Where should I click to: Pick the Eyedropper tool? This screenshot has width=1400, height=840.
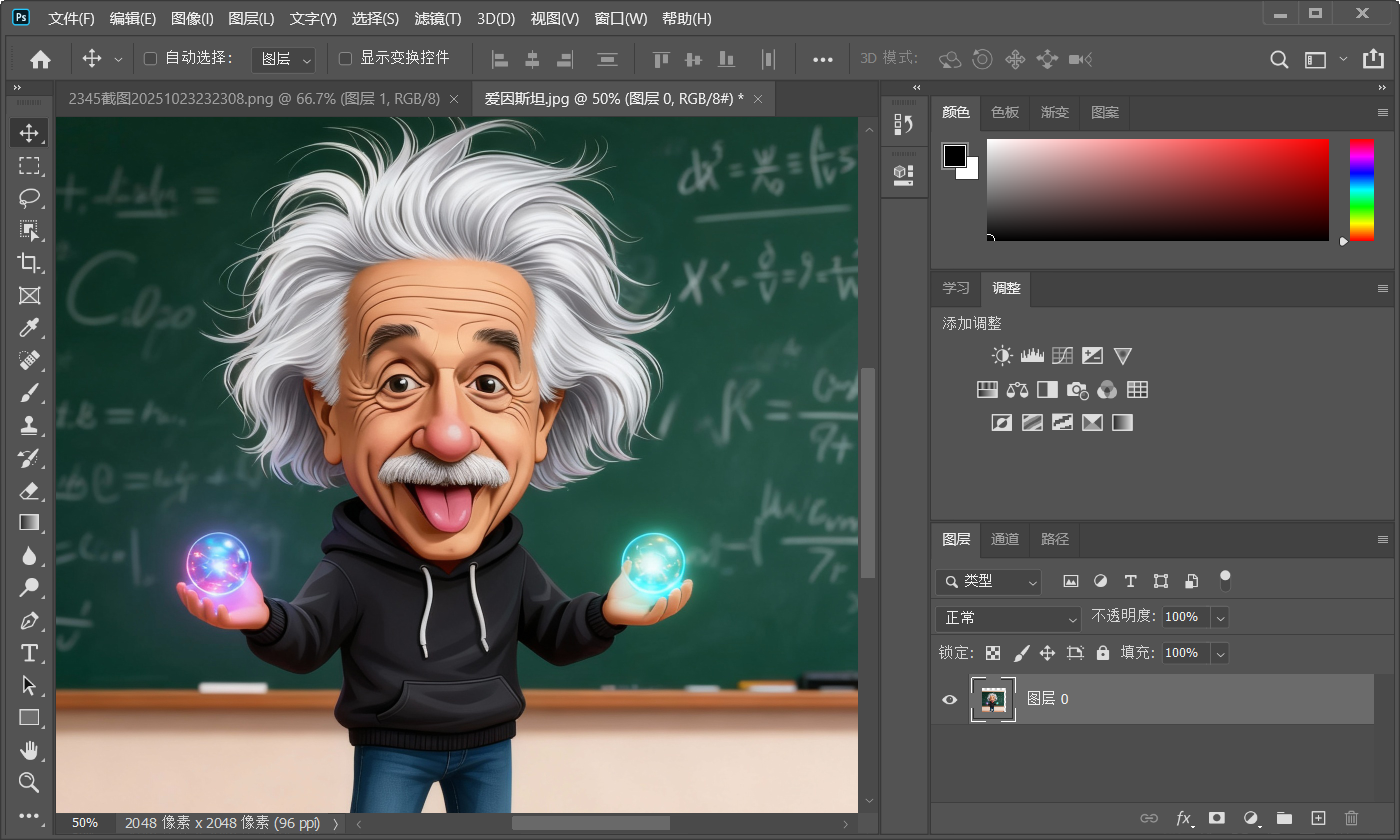(x=29, y=328)
